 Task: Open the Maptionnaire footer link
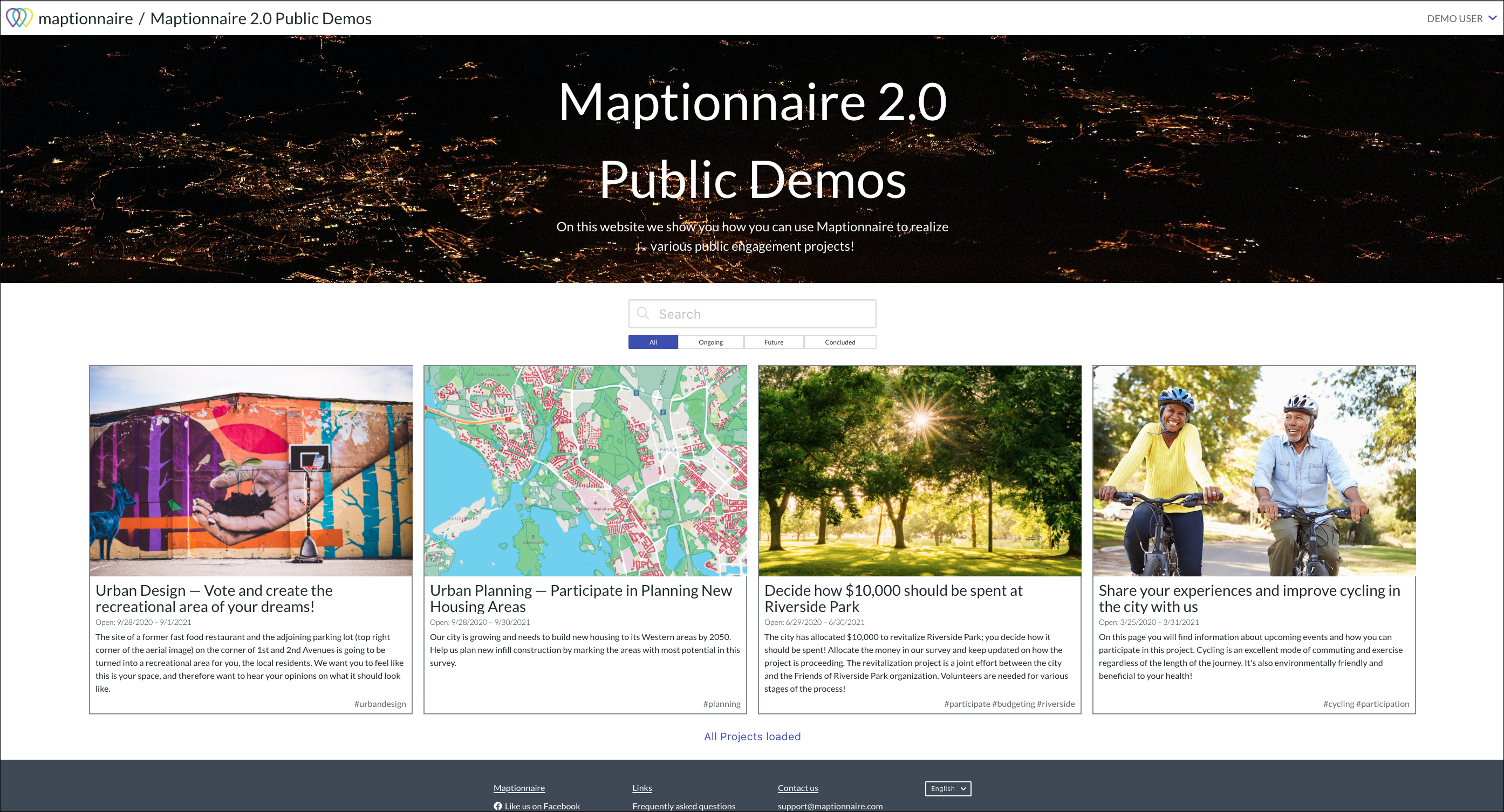click(519, 788)
